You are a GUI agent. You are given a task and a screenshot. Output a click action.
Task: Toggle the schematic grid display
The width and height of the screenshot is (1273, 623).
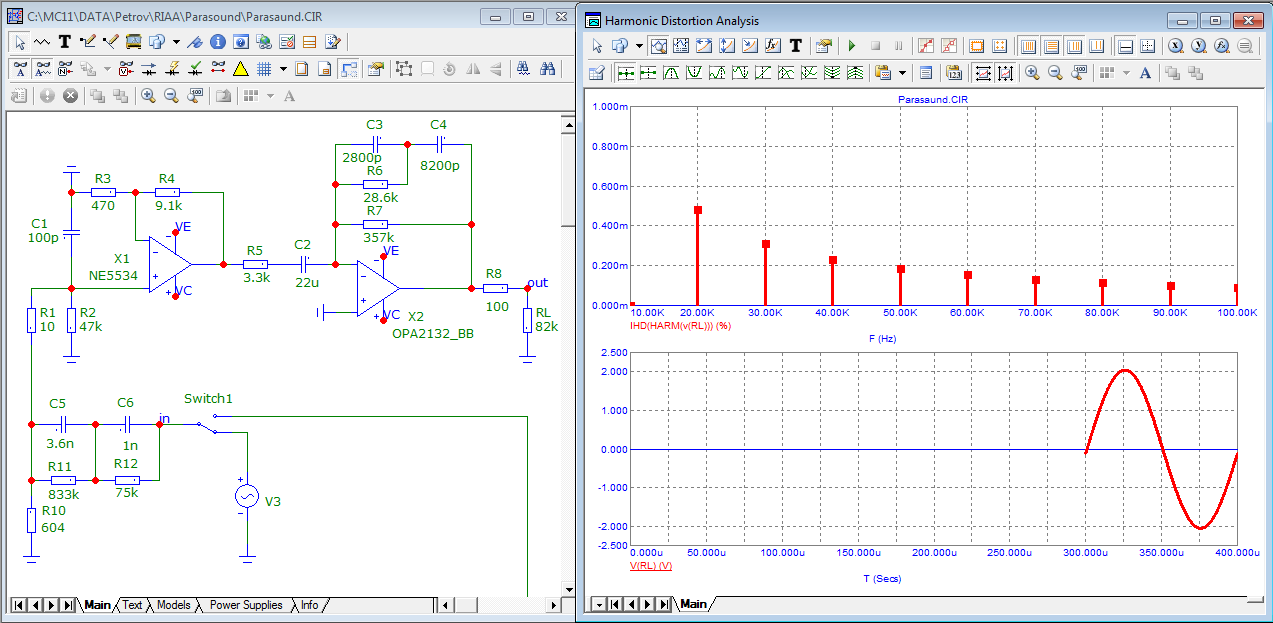coord(264,69)
